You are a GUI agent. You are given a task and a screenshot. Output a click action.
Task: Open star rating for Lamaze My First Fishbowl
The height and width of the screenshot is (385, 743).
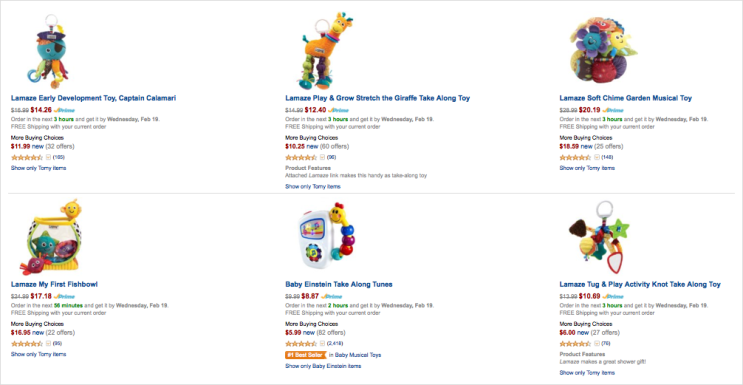click(27, 343)
